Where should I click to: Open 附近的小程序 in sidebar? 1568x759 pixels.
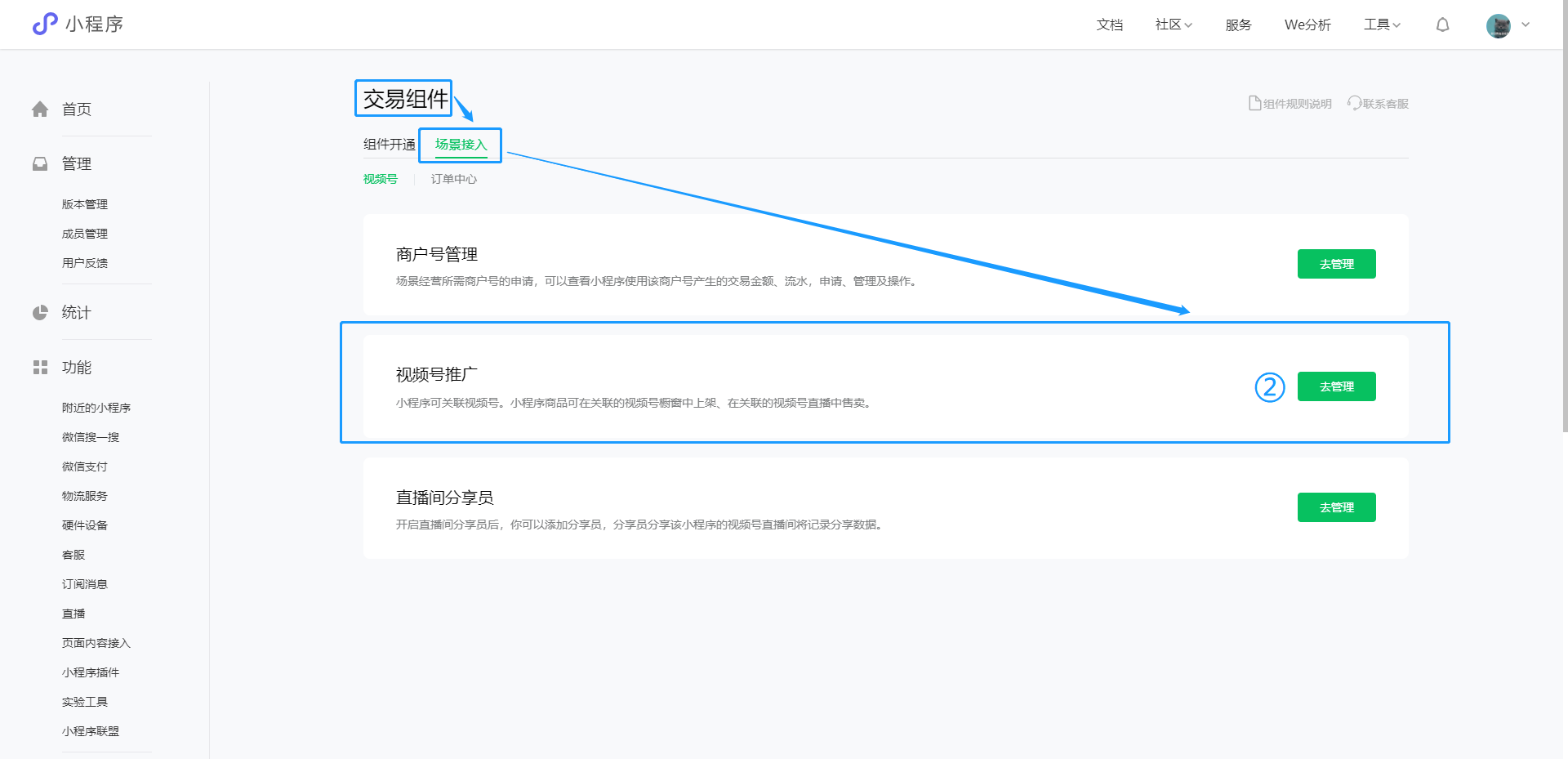click(x=96, y=408)
